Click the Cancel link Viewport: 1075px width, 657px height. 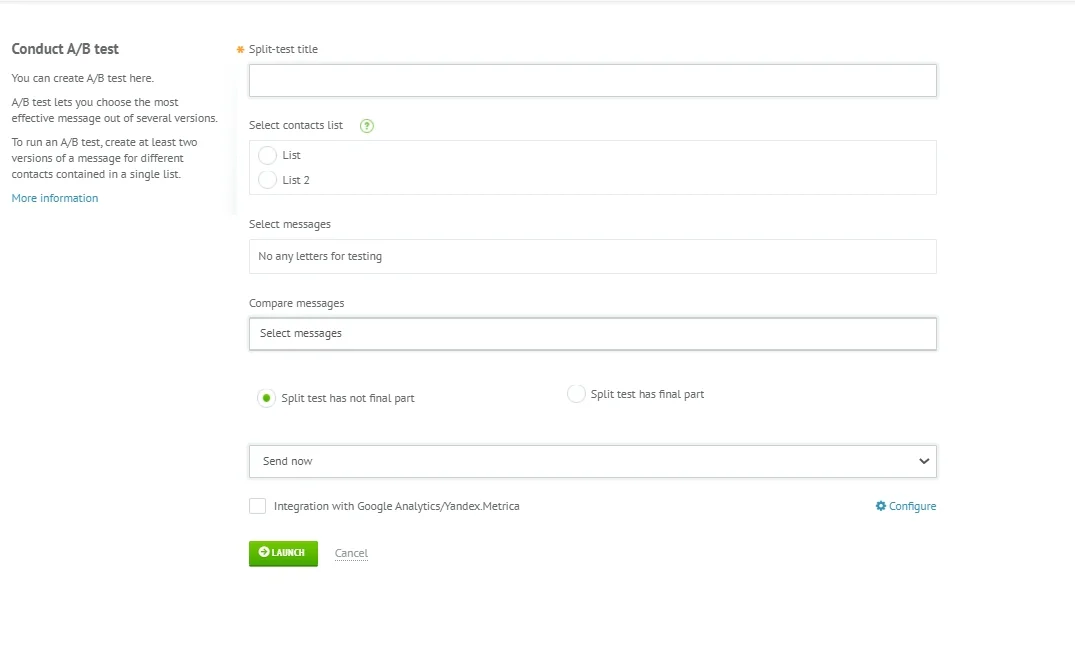click(351, 553)
